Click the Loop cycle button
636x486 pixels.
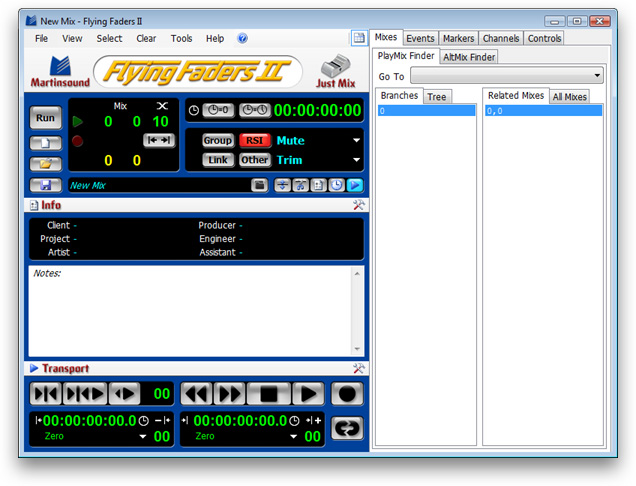click(x=346, y=427)
